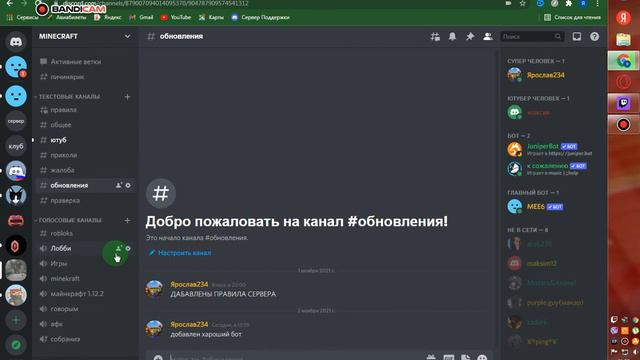640x360 pixels.
Task: Open the explore public servers compass icon
Action: (16, 345)
